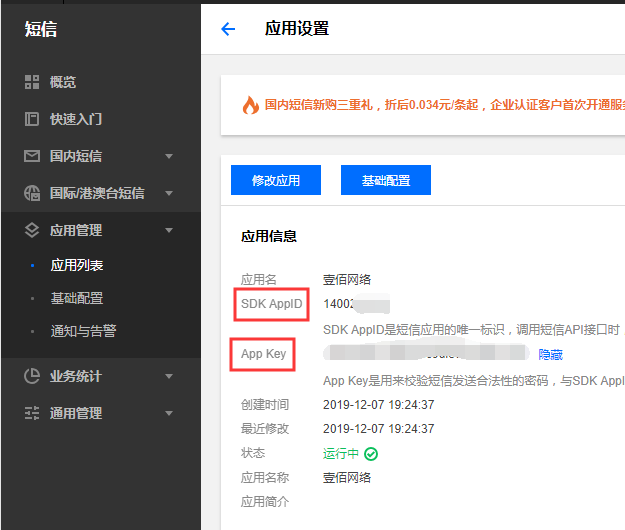Screen dimensions: 625x530
Task: Click the 快速入门 book icon
Action: pyautogui.click(x=32, y=119)
